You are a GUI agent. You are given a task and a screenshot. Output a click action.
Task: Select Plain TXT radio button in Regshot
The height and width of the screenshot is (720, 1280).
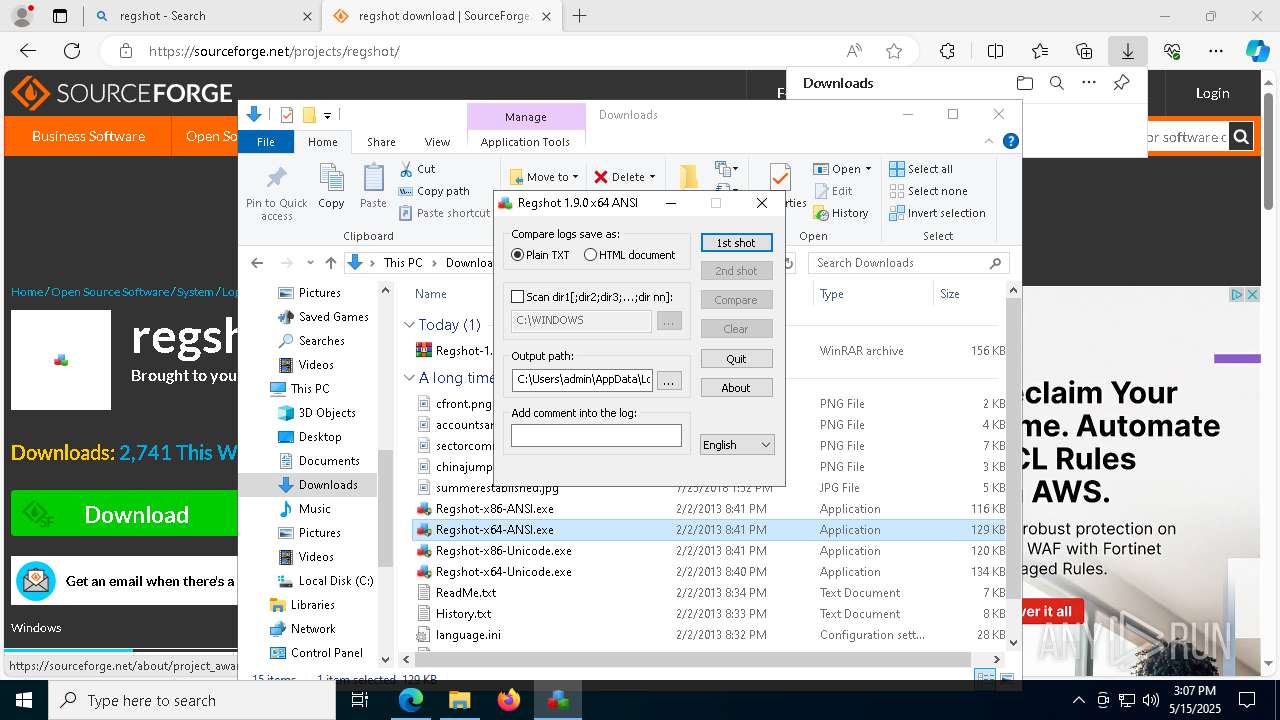[x=518, y=255]
